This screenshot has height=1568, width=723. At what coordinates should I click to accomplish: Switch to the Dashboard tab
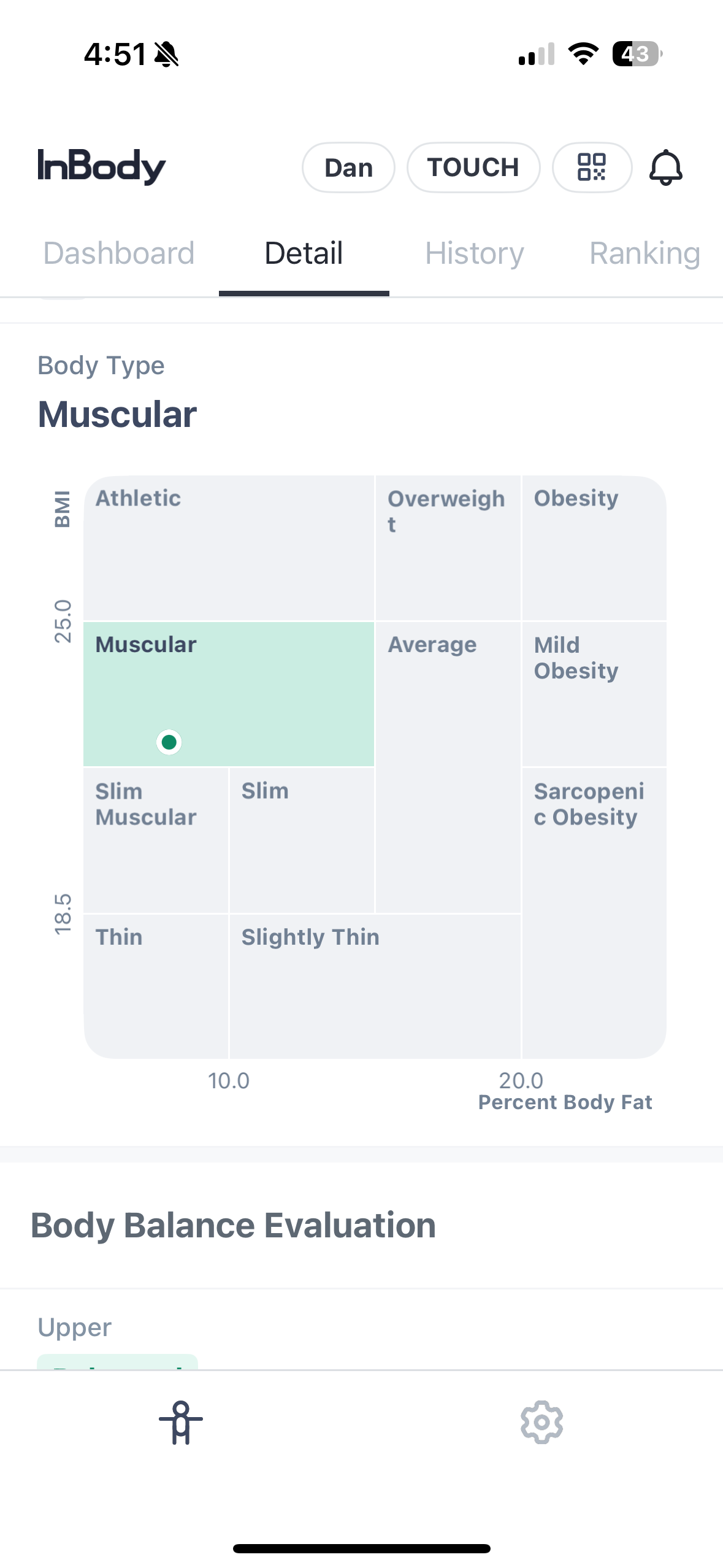pyautogui.click(x=119, y=253)
